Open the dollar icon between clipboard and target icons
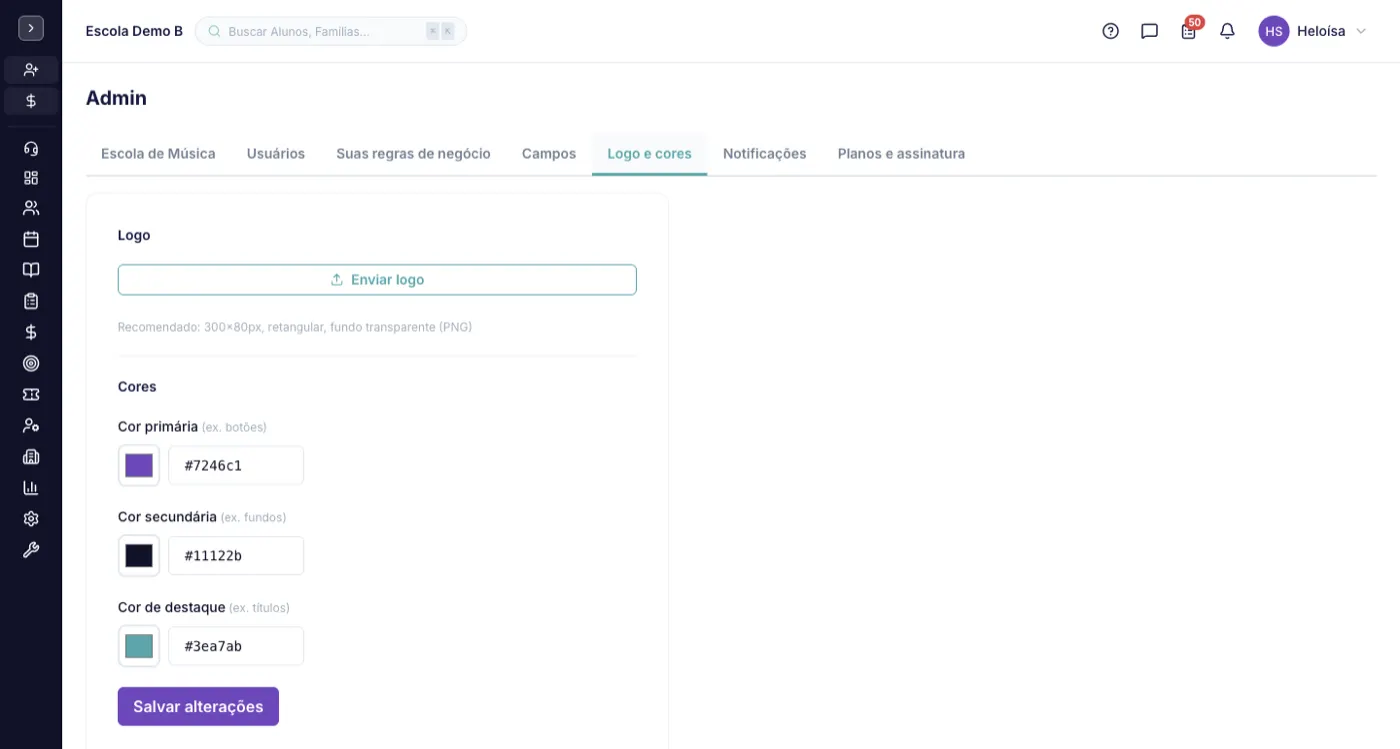1400x749 pixels. tap(31, 332)
